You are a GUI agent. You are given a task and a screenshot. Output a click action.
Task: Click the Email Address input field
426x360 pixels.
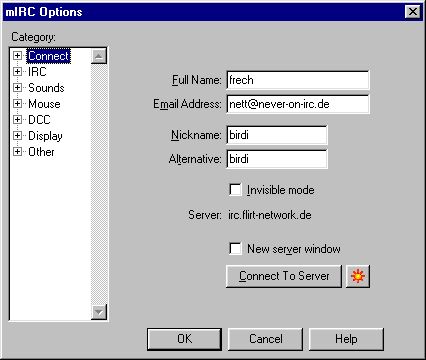298,104
